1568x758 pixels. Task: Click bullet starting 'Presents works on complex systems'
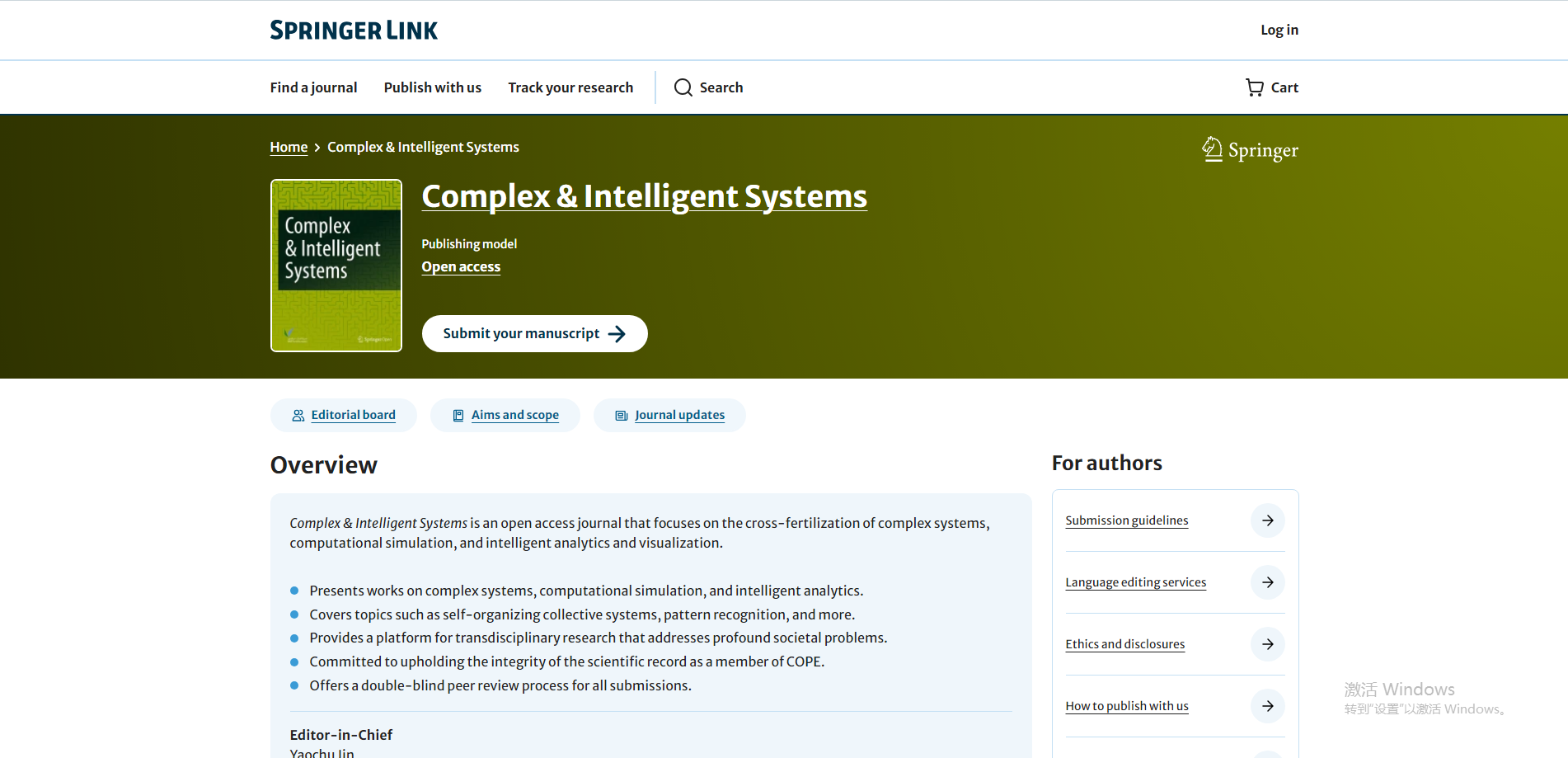(586, 591)
